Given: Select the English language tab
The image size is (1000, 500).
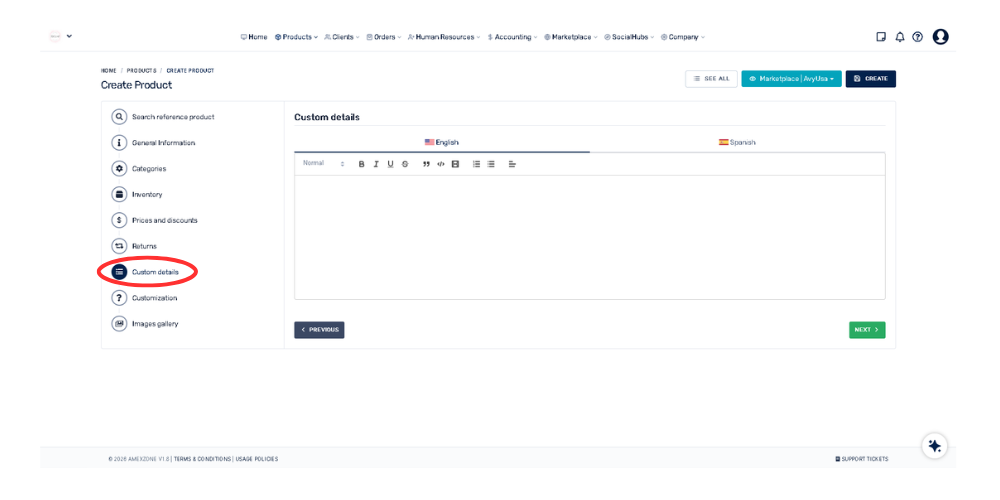Looking at the screenshot, I should [441, 142].
